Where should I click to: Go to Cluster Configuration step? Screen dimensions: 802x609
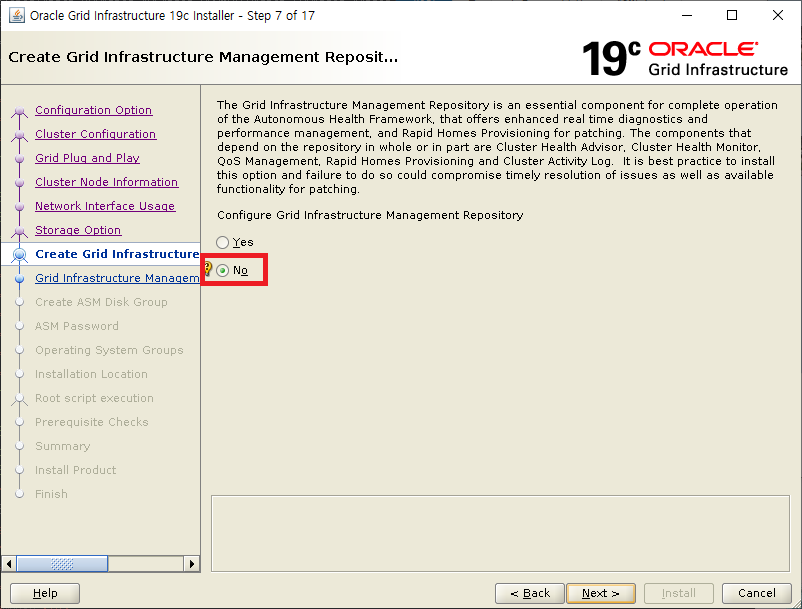click(96, 134)
